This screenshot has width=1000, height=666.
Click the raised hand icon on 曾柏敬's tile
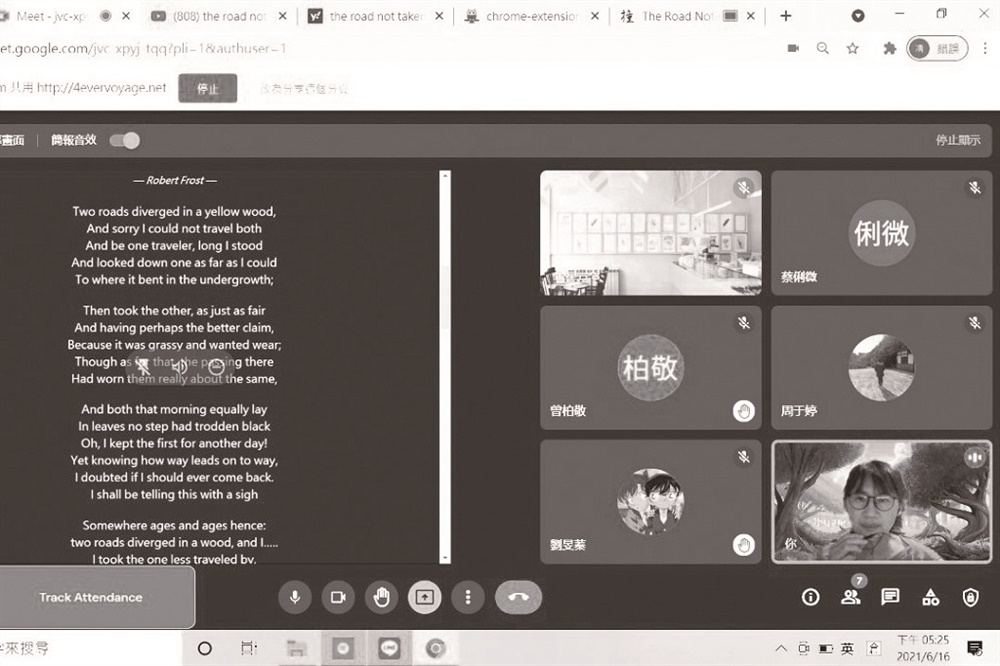point(744,411)
